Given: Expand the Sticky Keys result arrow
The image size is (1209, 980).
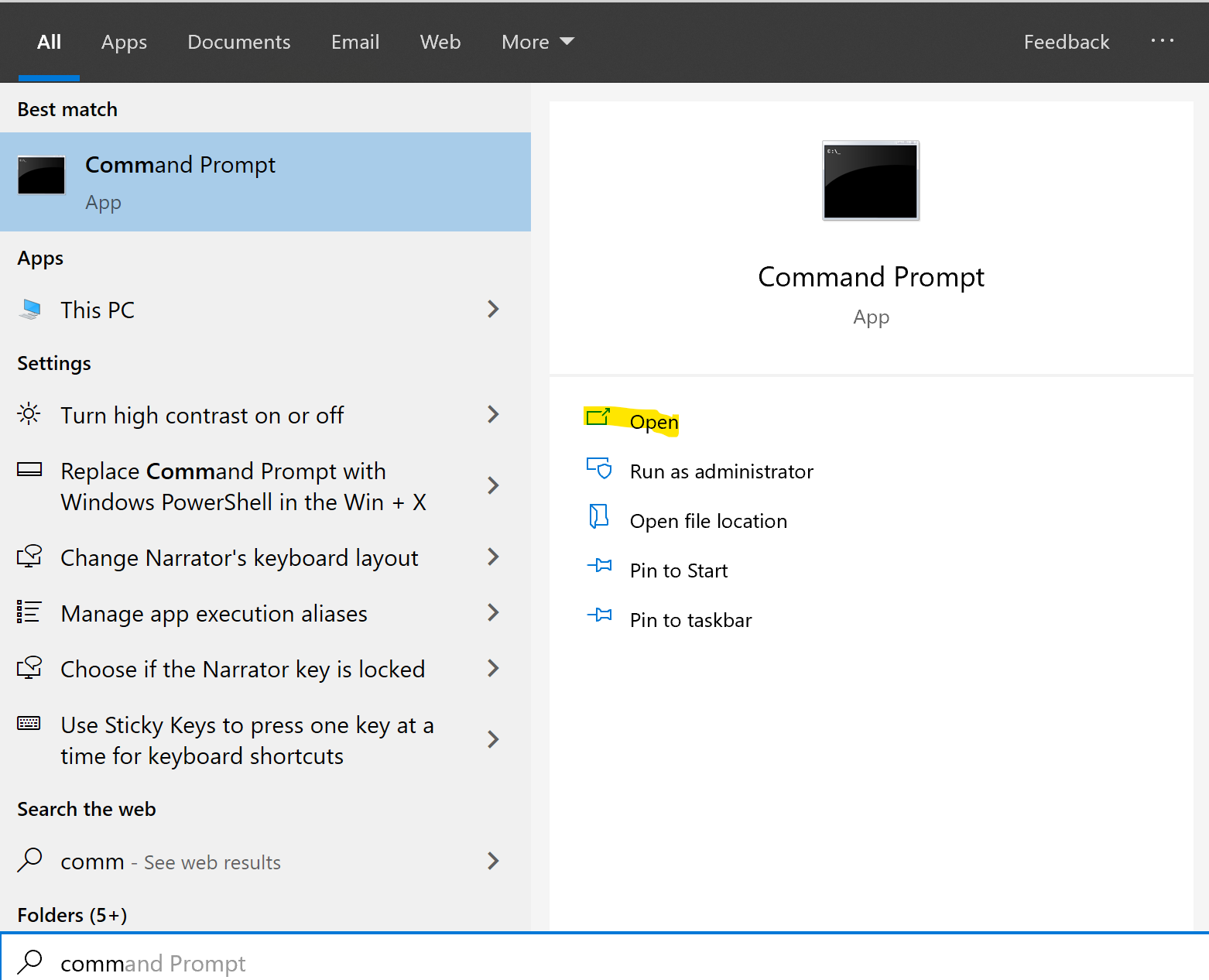Looking at the screenshot, I should [x=493, y=740].
